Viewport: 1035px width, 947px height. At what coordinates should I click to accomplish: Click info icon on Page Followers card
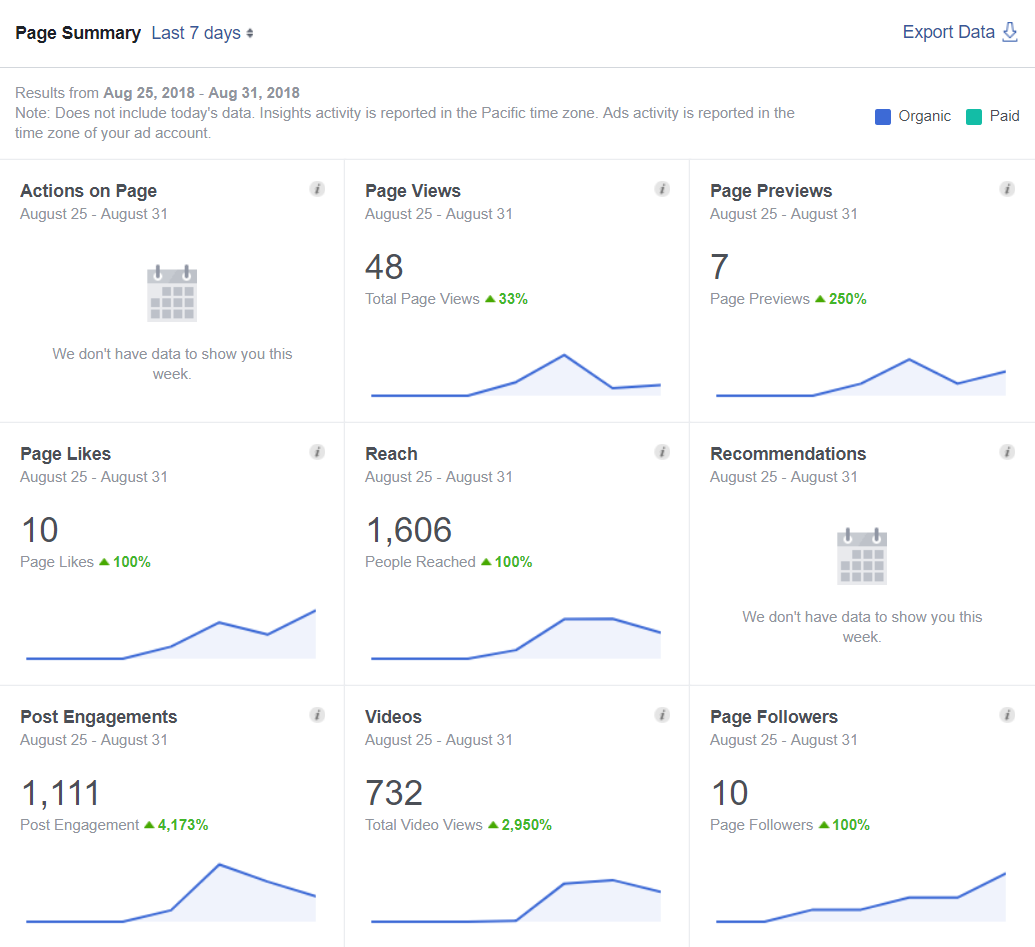pyautogui.click(x=1007, y=715)
